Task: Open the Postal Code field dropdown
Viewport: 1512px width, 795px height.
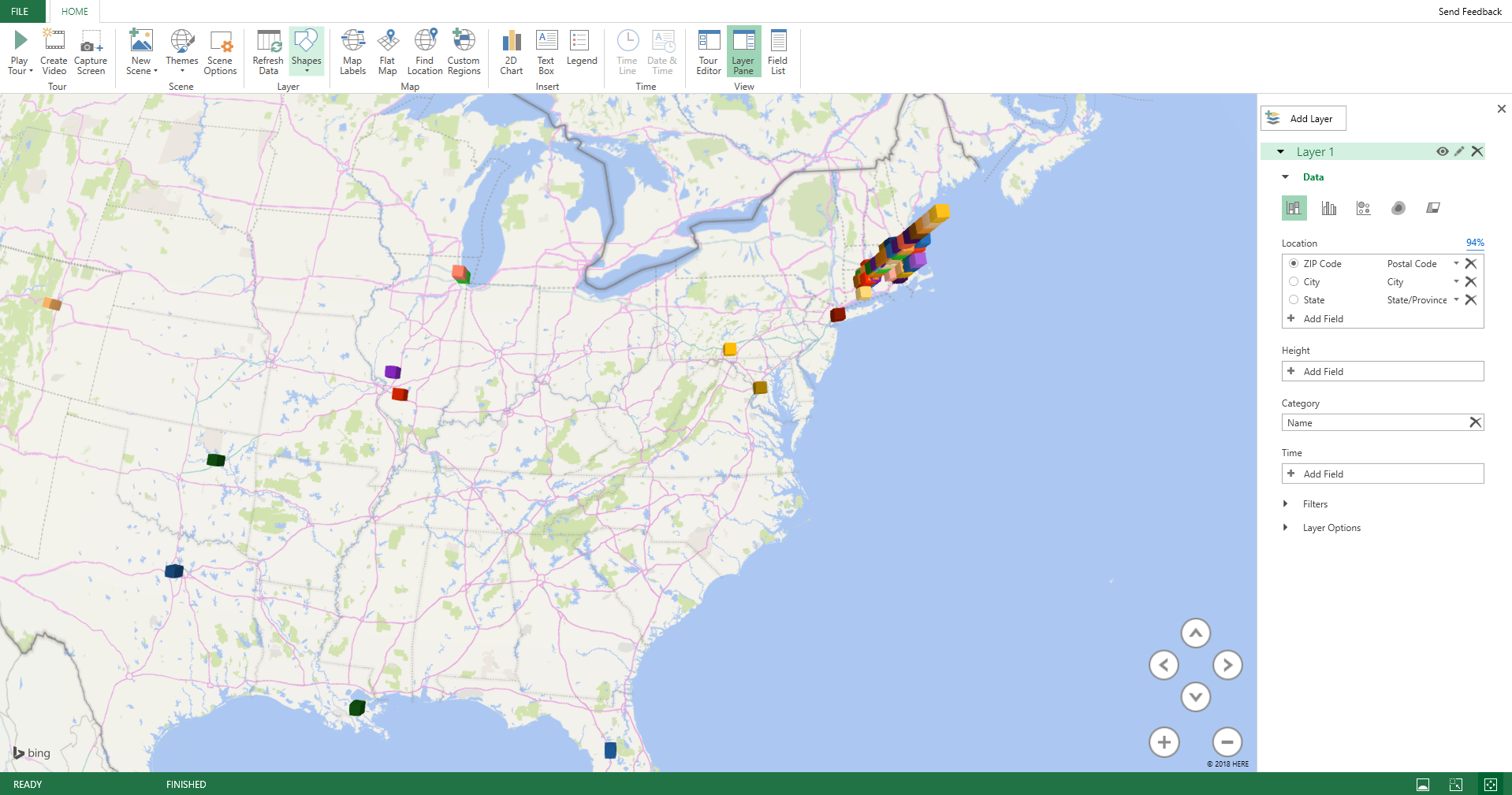Action: click(x=1455, y=263)
